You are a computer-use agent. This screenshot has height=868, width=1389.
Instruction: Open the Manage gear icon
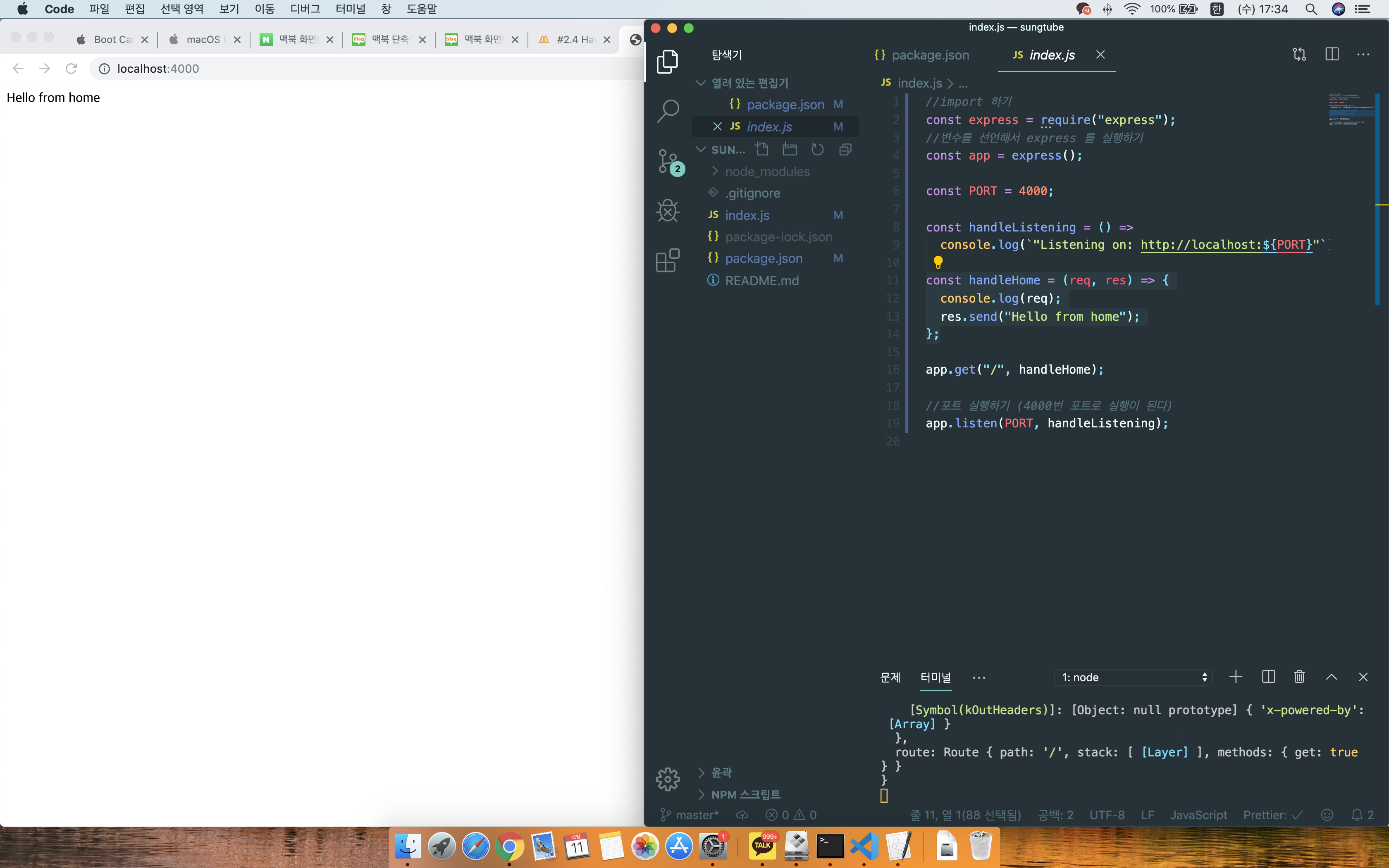tap(668, 779)
